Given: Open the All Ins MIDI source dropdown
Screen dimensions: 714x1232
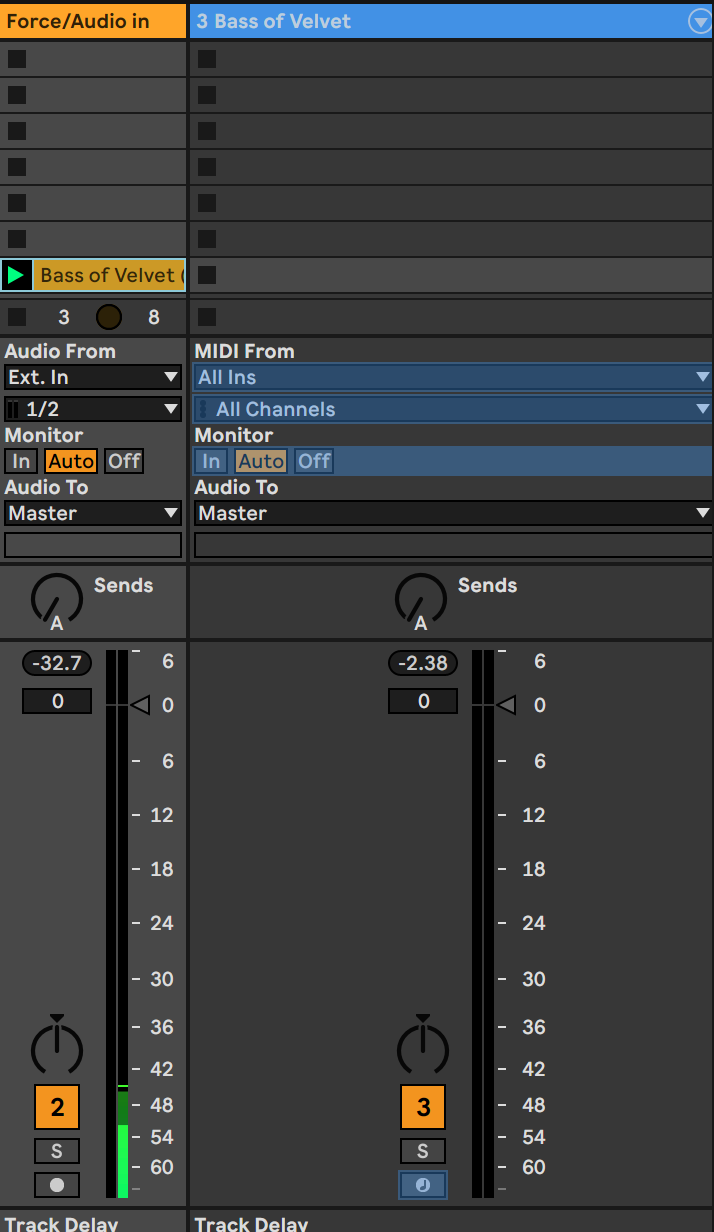Looking at the screenshot, I should pyautogui.click(x=453, y=377).
